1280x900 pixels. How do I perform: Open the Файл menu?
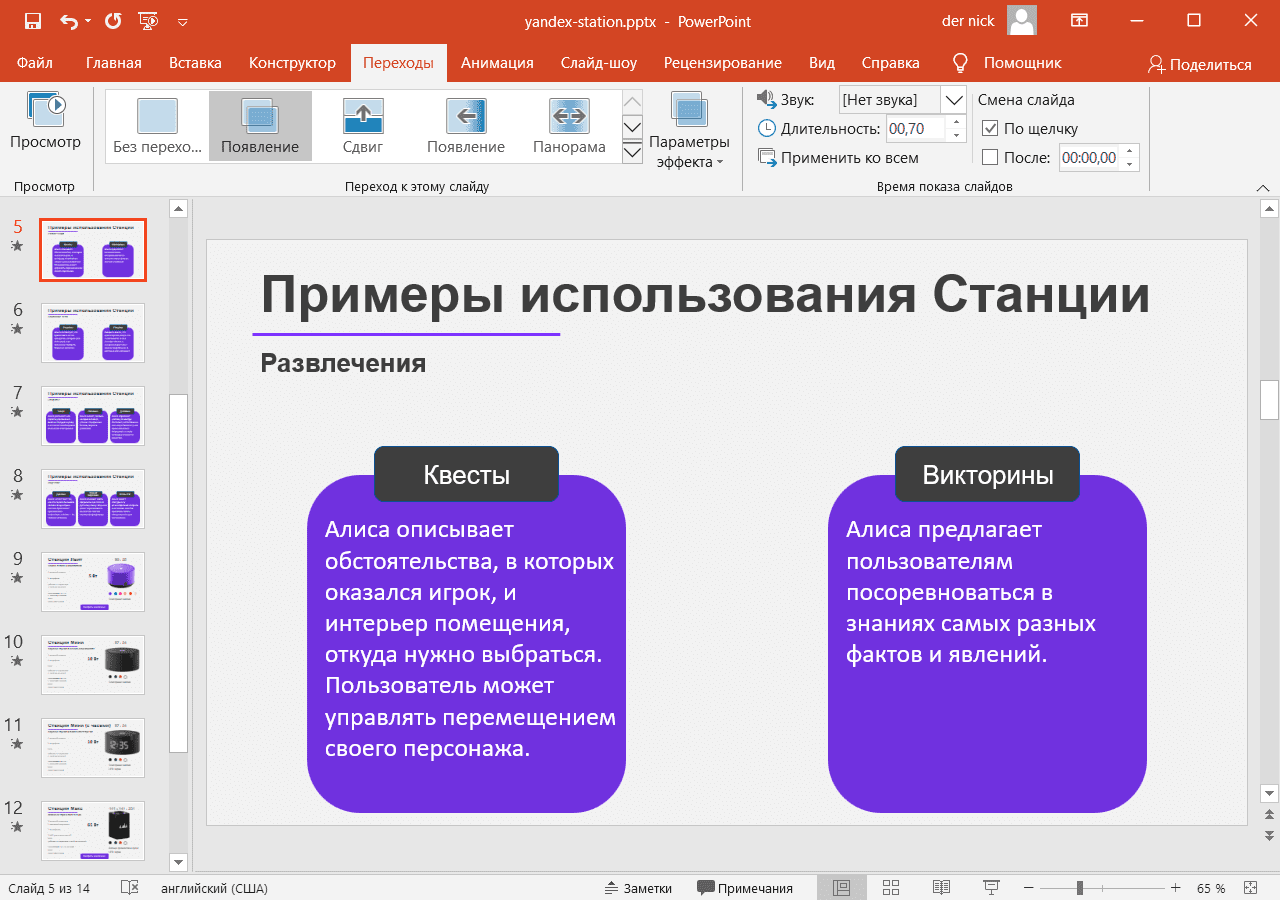click(x=35, y=63)
